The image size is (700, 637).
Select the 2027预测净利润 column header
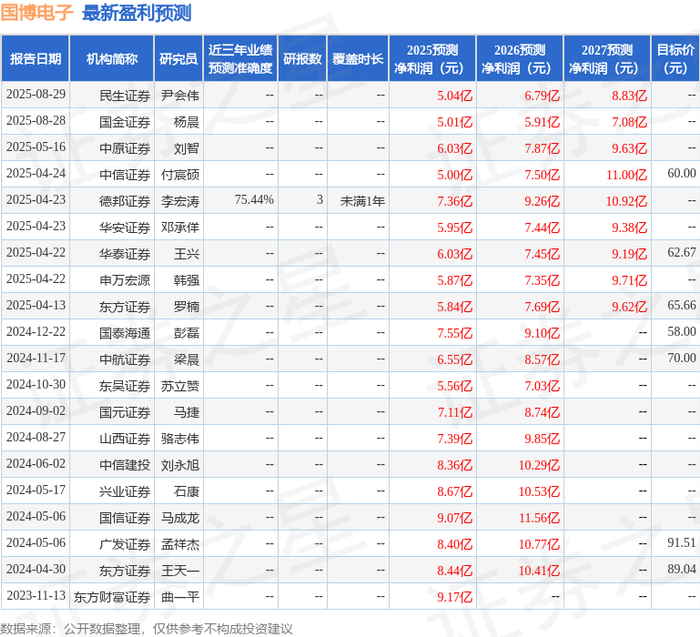point(607,58)
